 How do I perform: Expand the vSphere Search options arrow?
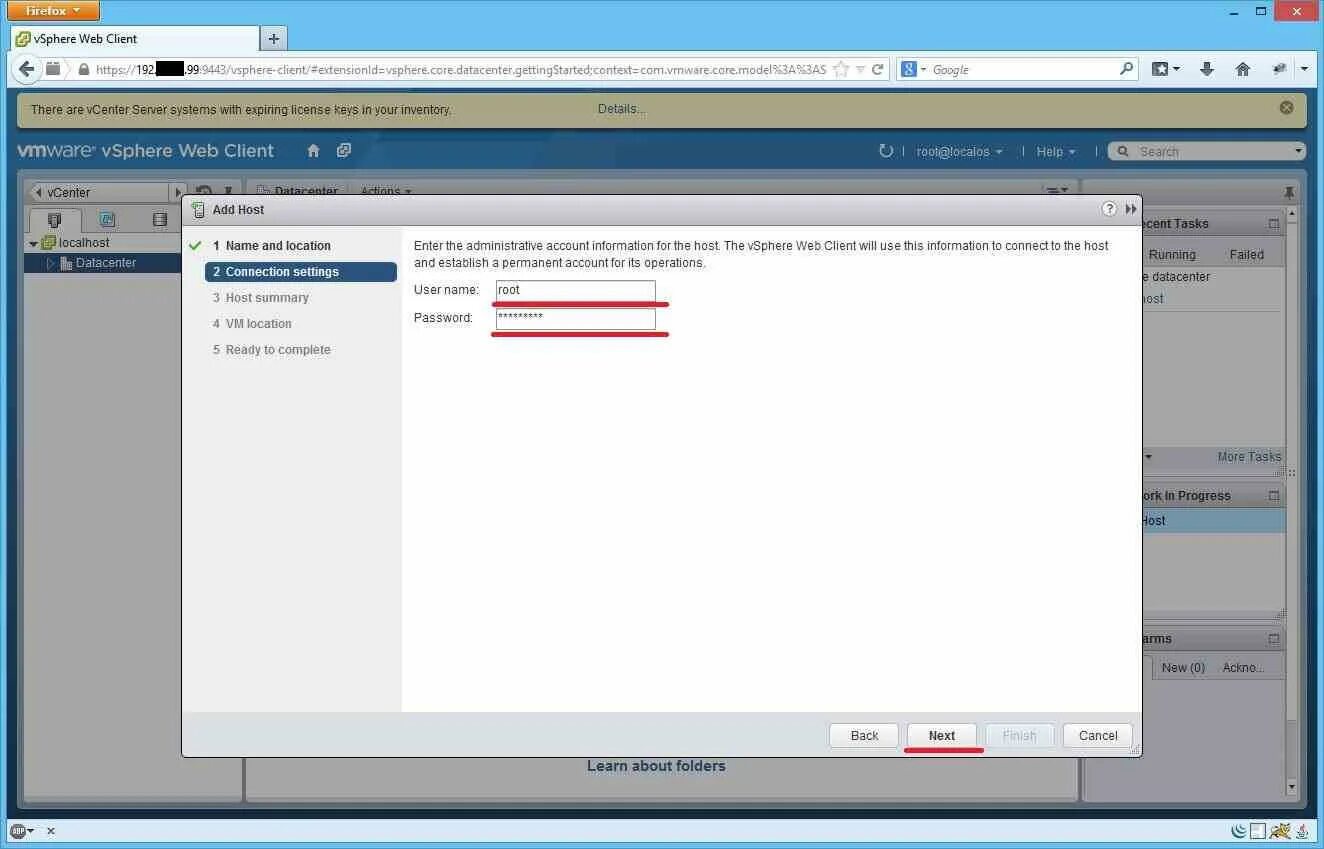click(x=1298, y=152)
